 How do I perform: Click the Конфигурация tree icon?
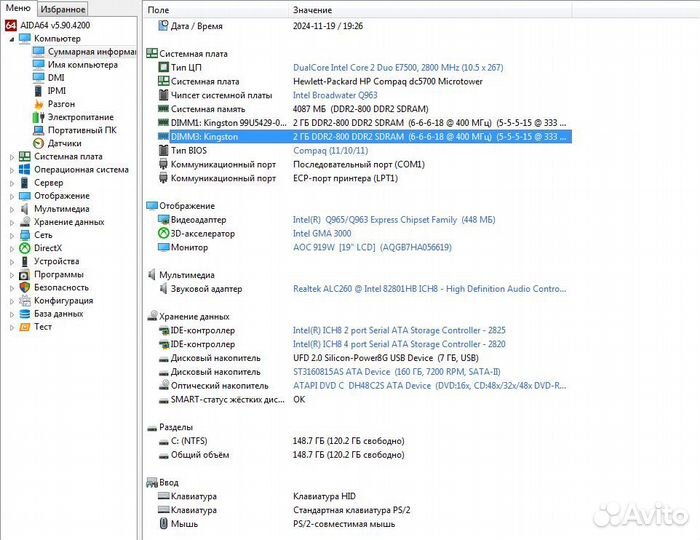[25, 301]
